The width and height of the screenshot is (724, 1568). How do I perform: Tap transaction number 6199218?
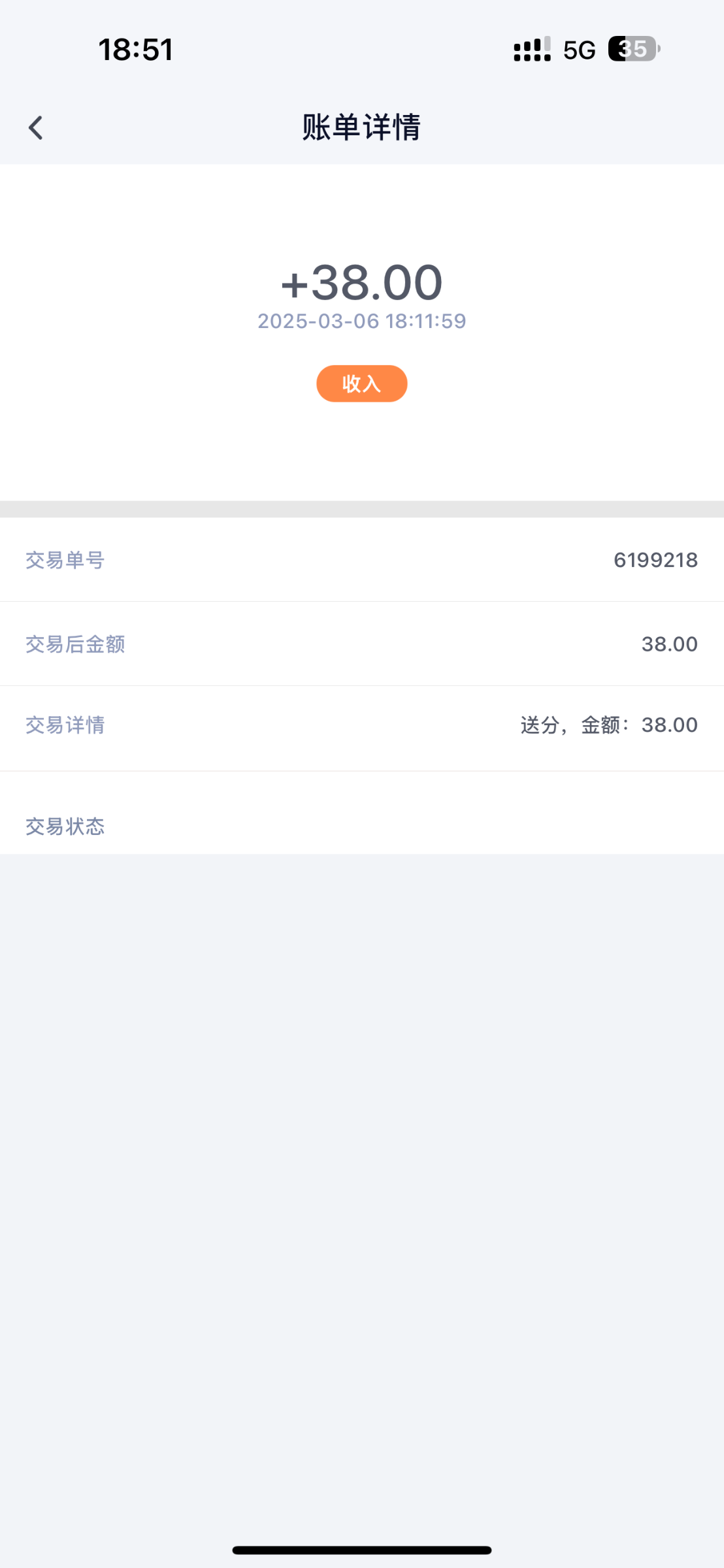[x=655, y=560]
